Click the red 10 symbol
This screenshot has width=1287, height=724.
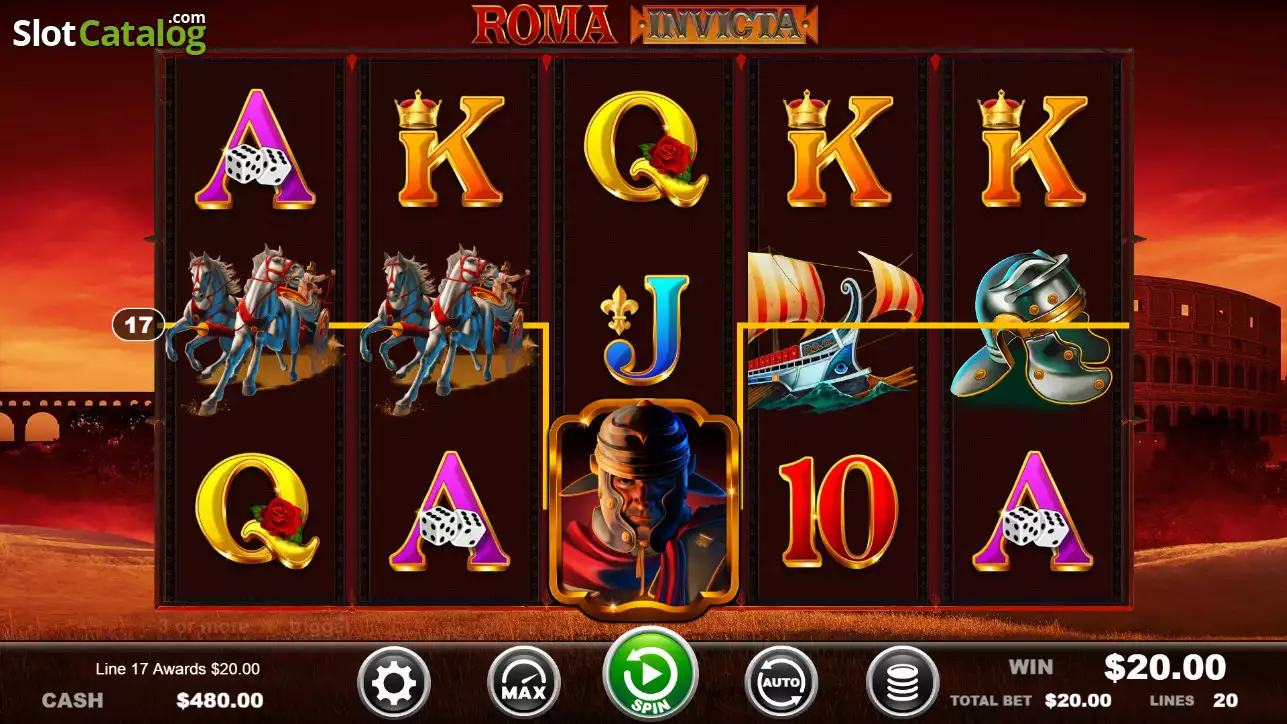click(838, 511)
